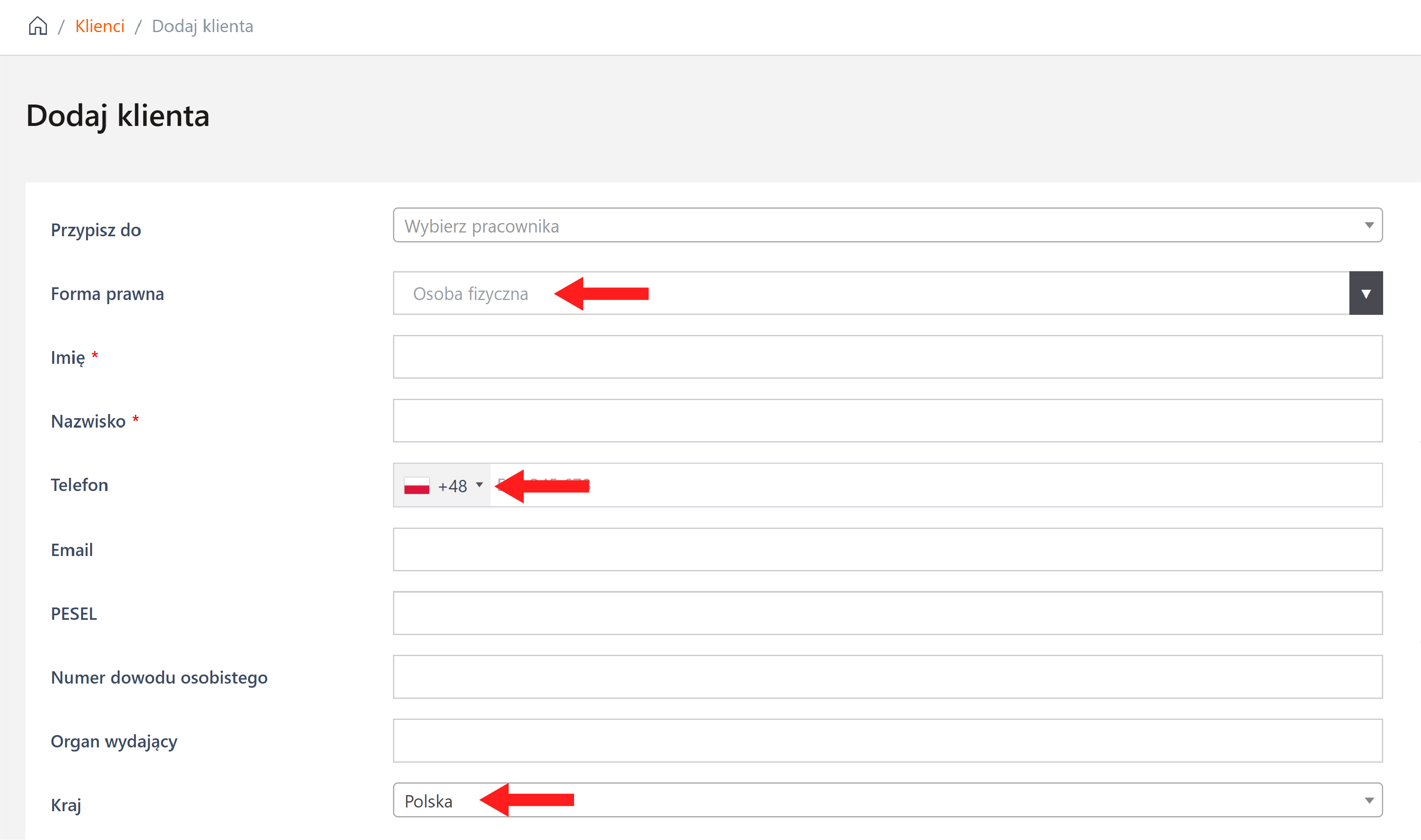
Task: Click the Przypisz do label
Action: tap(95, 230)
